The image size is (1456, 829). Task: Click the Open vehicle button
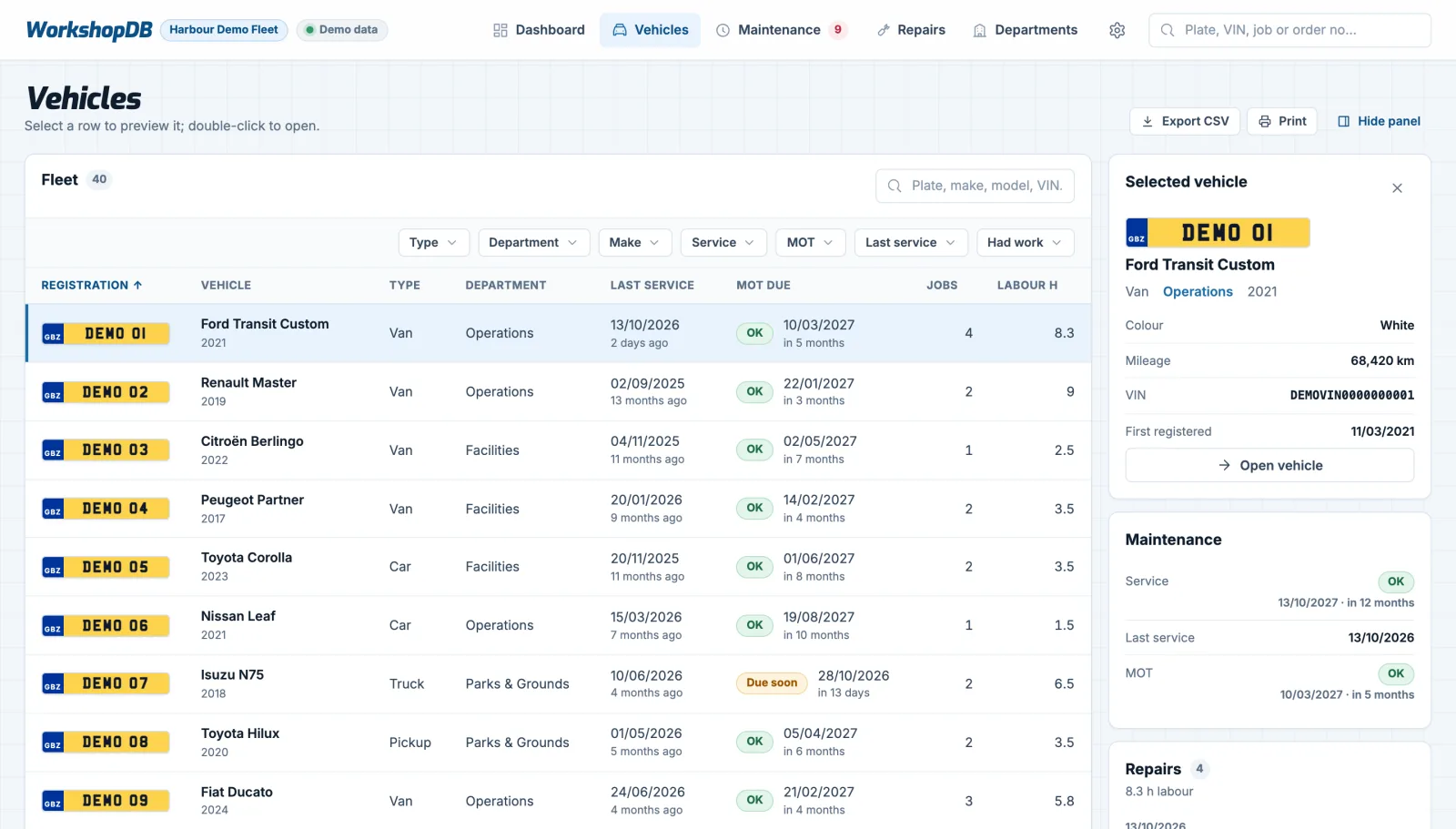pos(1269,465)
